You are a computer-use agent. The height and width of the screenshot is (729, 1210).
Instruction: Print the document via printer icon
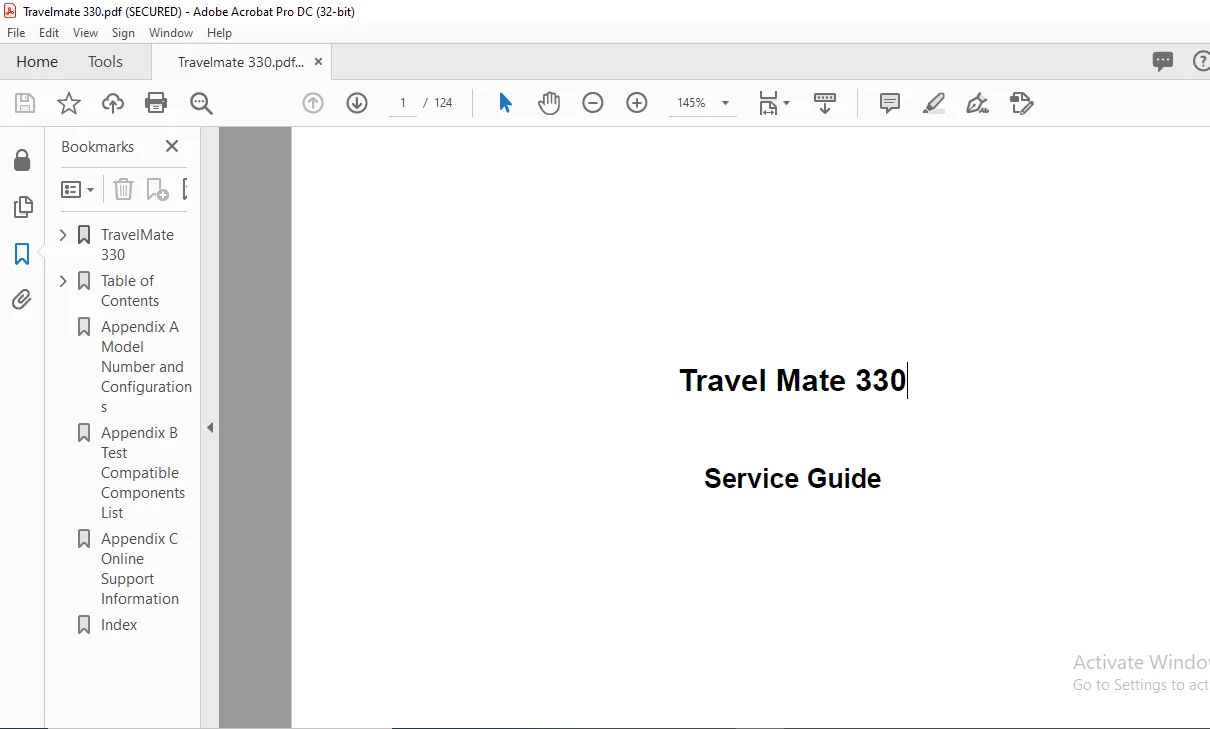(156, 103)
